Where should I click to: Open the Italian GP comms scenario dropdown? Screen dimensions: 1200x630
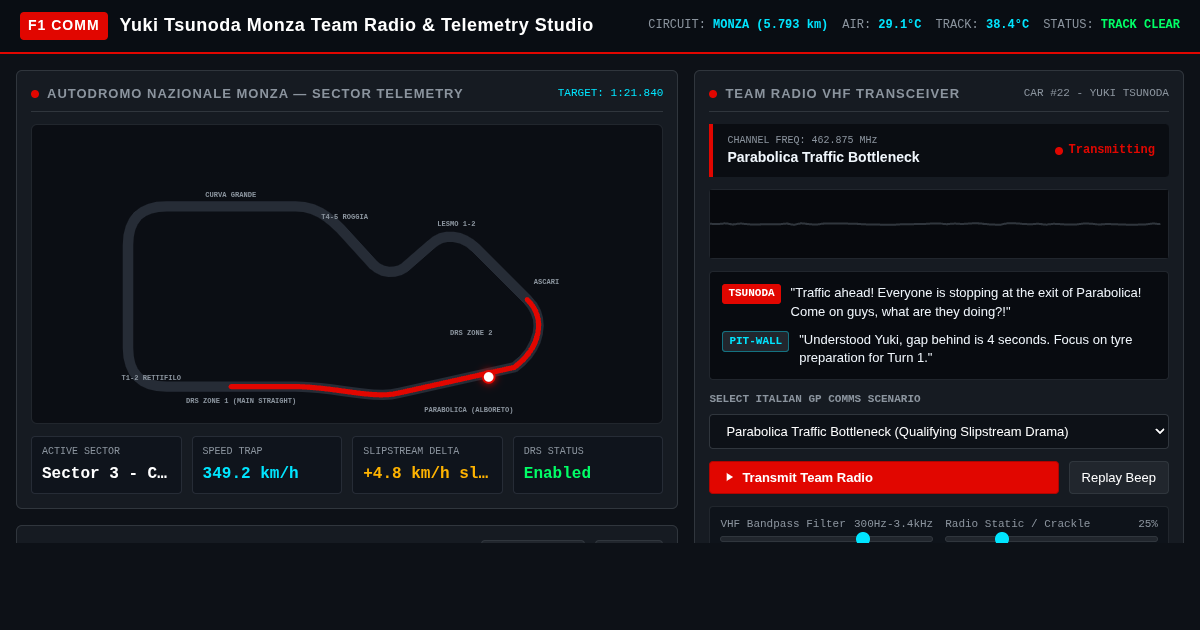pyautogui.click(x=939, y=431)
